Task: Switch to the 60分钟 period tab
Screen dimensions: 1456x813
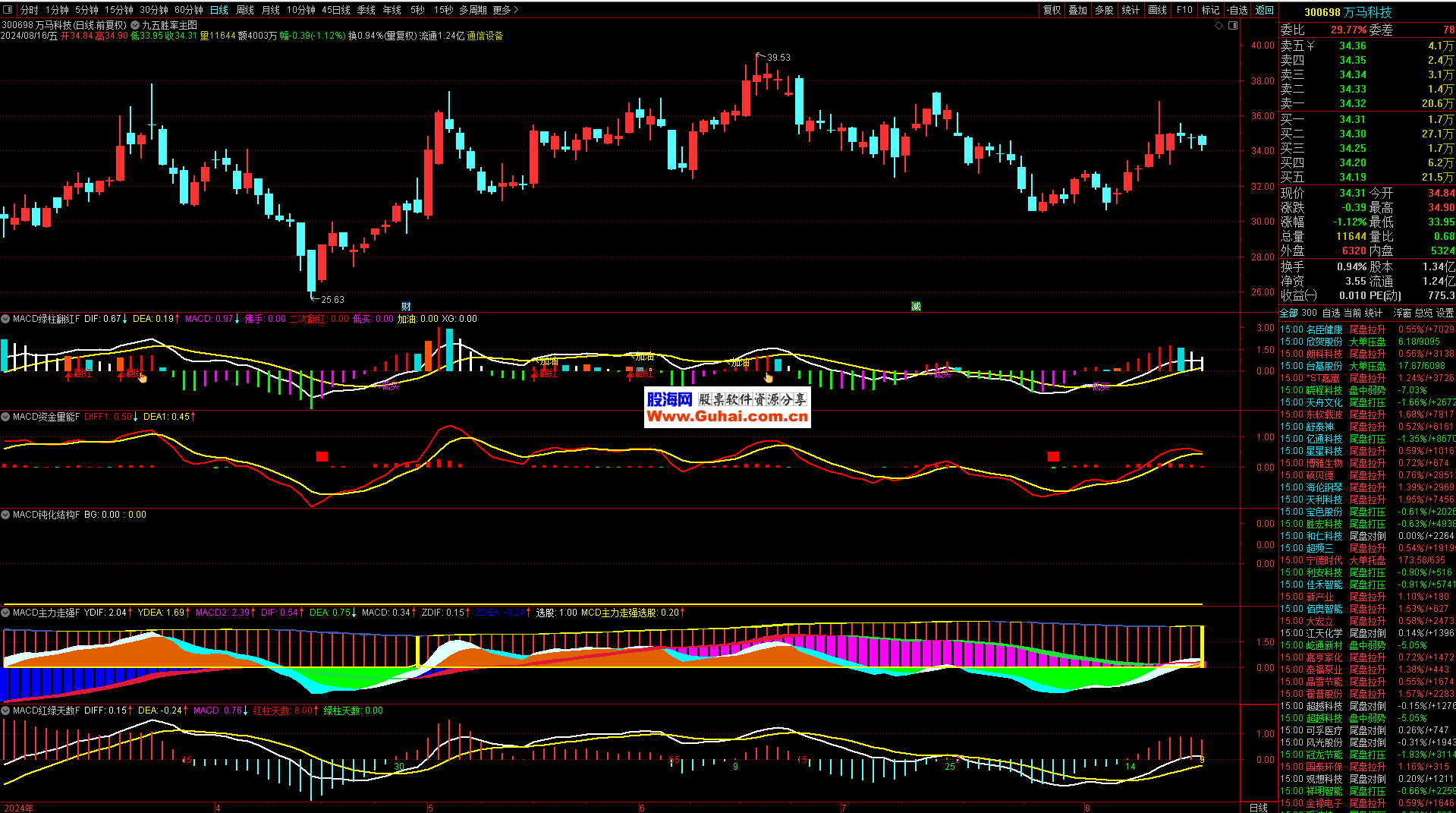Action: tap(188, 10)
